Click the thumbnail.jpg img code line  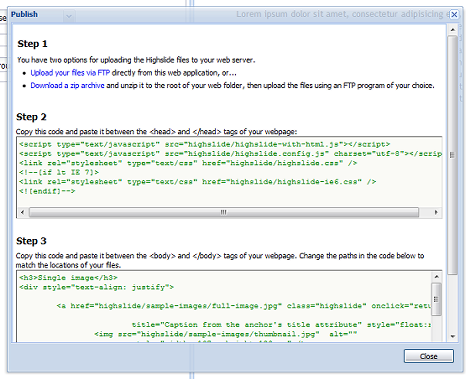tap(226, 334)
